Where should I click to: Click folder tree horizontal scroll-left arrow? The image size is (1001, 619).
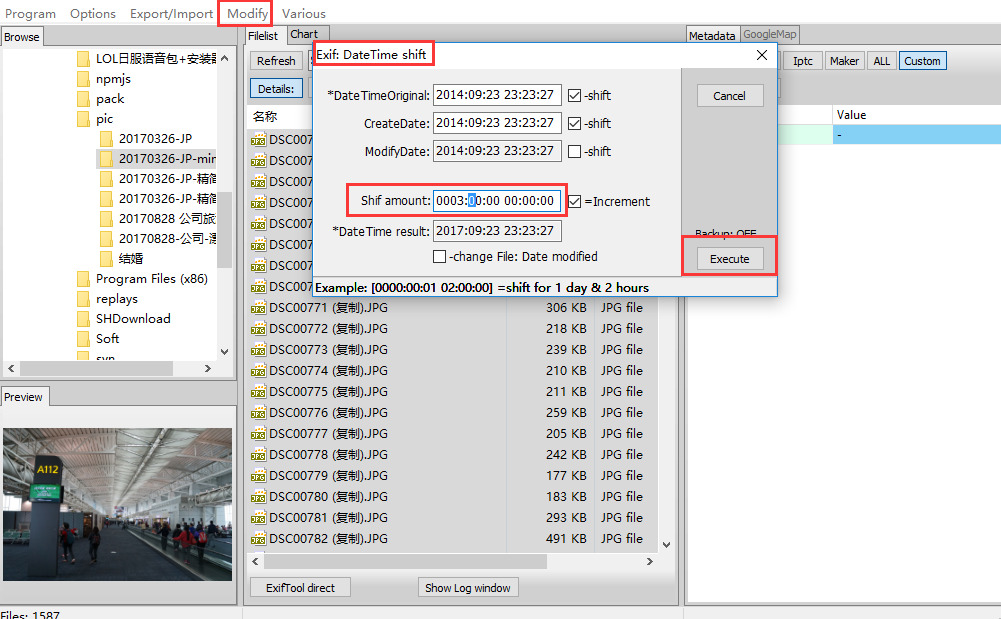11,368
